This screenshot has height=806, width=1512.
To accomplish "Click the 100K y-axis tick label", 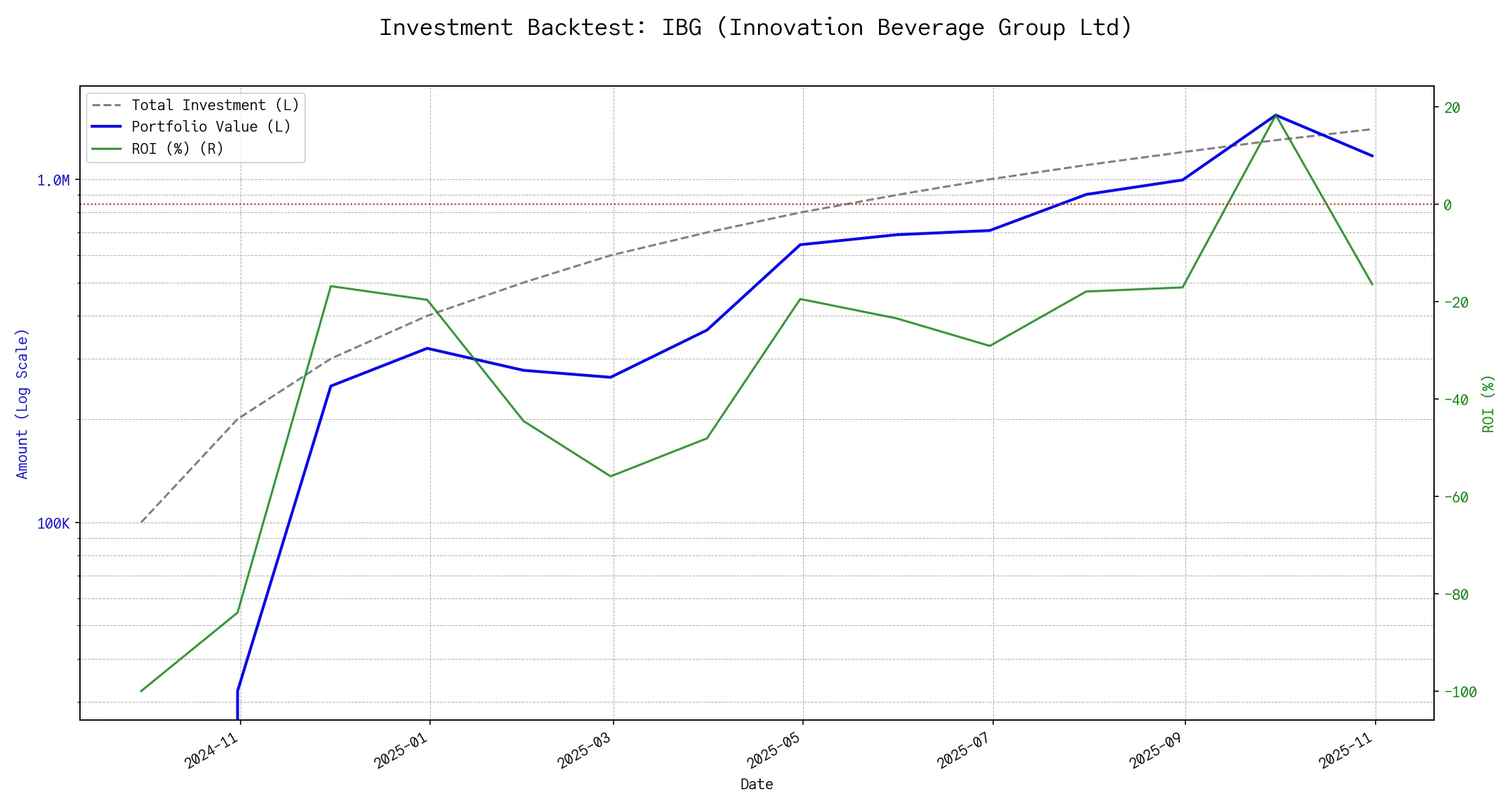I will pos(53,524).
